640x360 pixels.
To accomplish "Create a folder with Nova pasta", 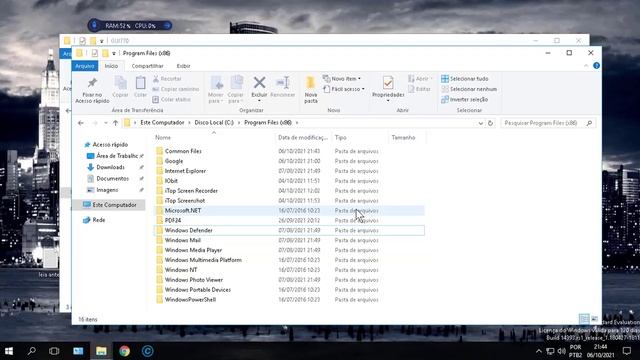I will point(311,89).
